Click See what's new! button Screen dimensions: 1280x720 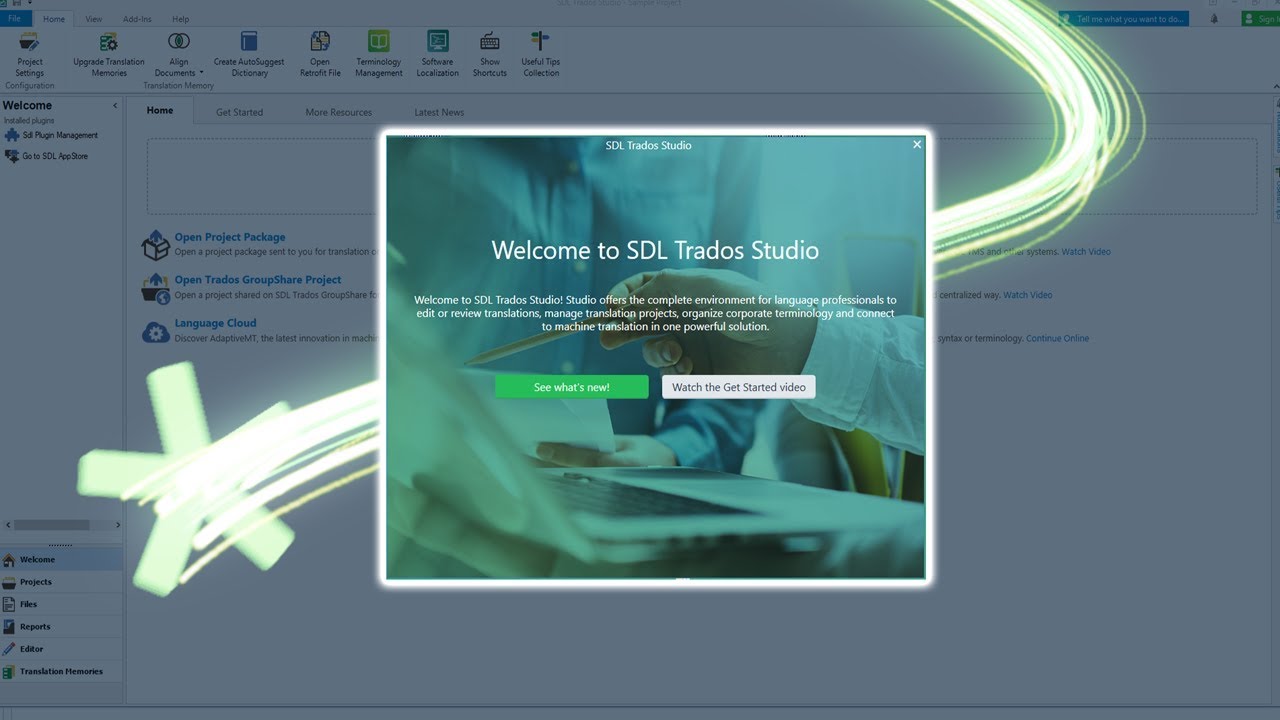click(571, 387)
